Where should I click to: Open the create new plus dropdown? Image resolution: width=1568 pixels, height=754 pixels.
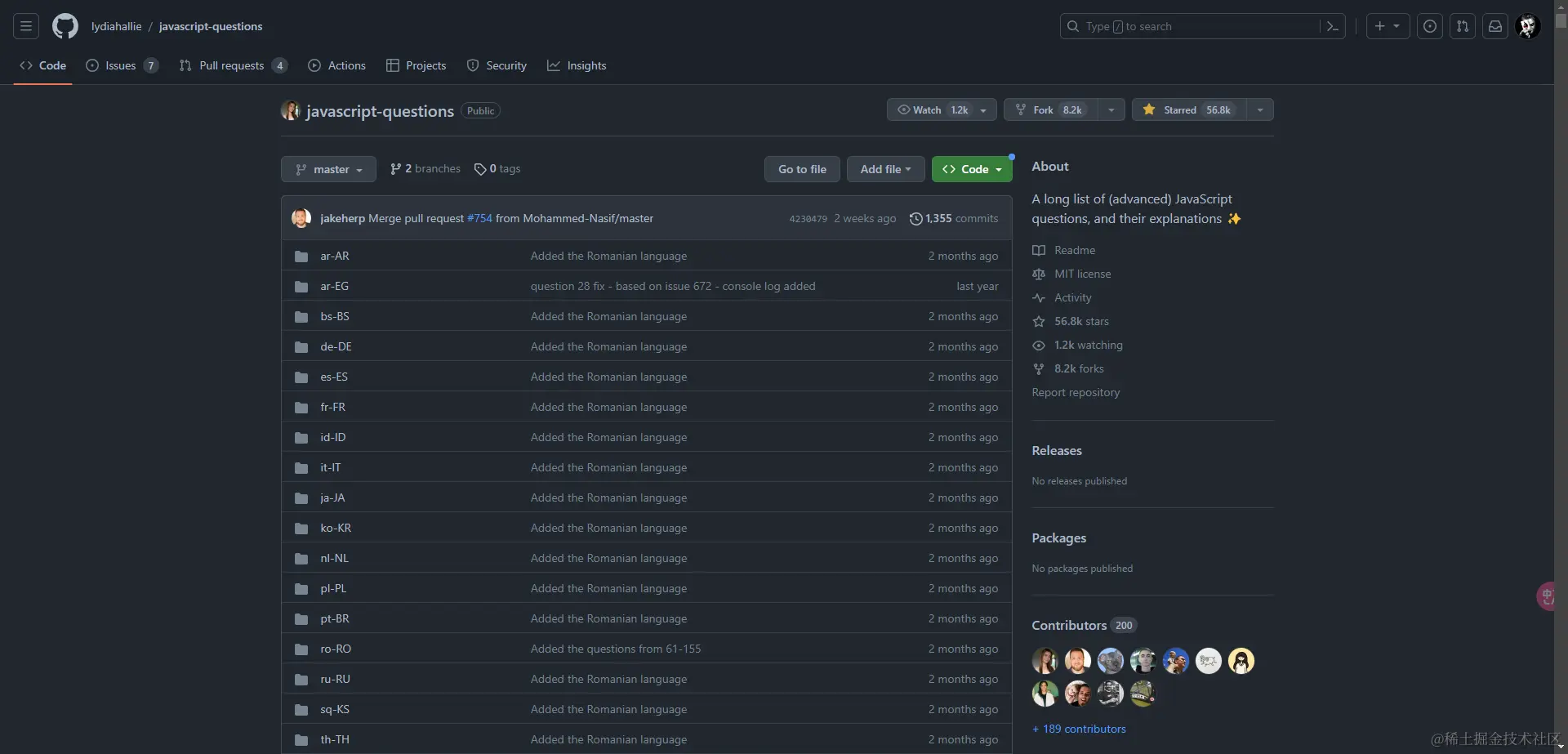coord(1388,26)
